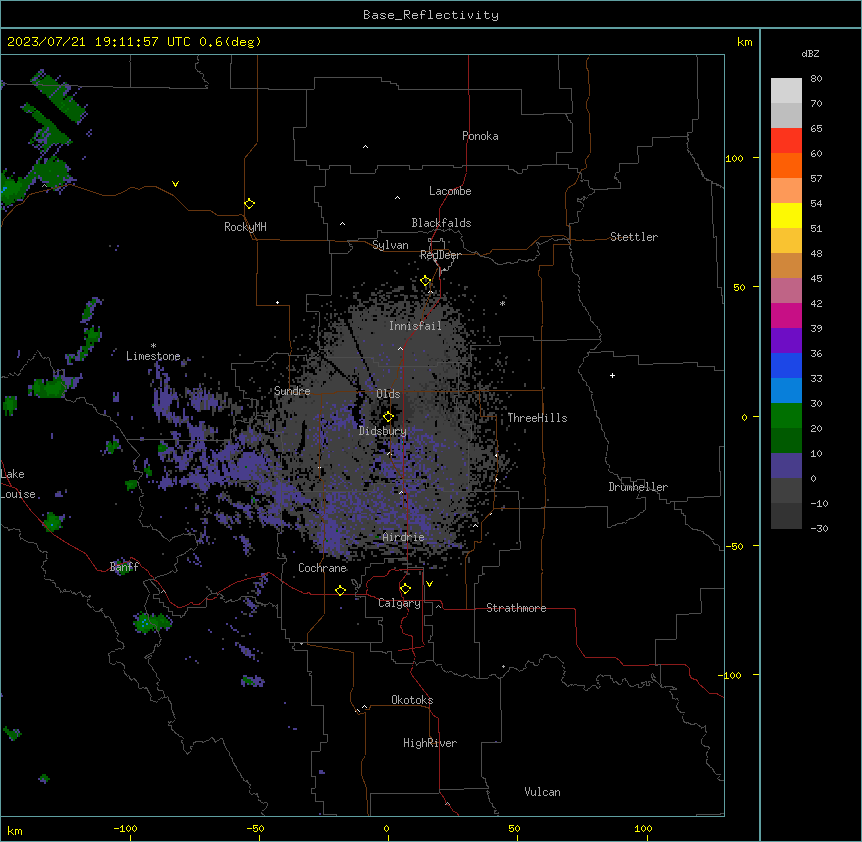
Task: Select the Airdrie label
Action: coord(403,537)
